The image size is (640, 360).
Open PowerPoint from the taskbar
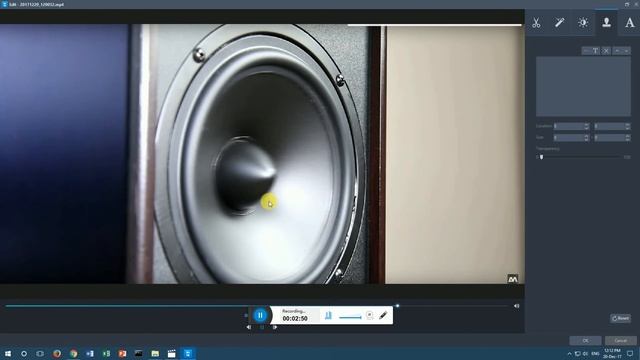[122, 353]
